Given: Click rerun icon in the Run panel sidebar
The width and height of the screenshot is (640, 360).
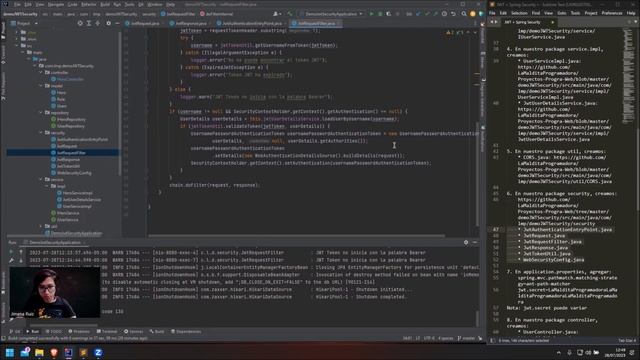Looking at the screenshot, I should click(11, 253).
